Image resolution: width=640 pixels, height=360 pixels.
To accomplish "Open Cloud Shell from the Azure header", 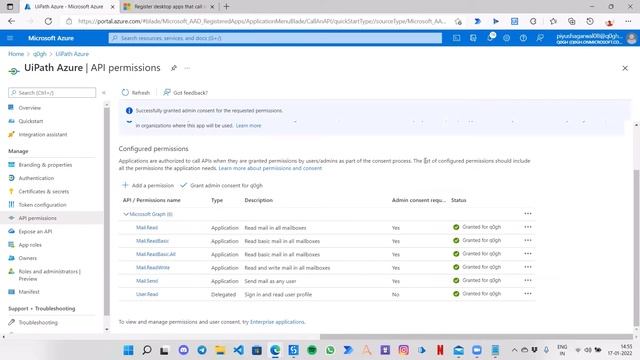I will pos(456,38).
